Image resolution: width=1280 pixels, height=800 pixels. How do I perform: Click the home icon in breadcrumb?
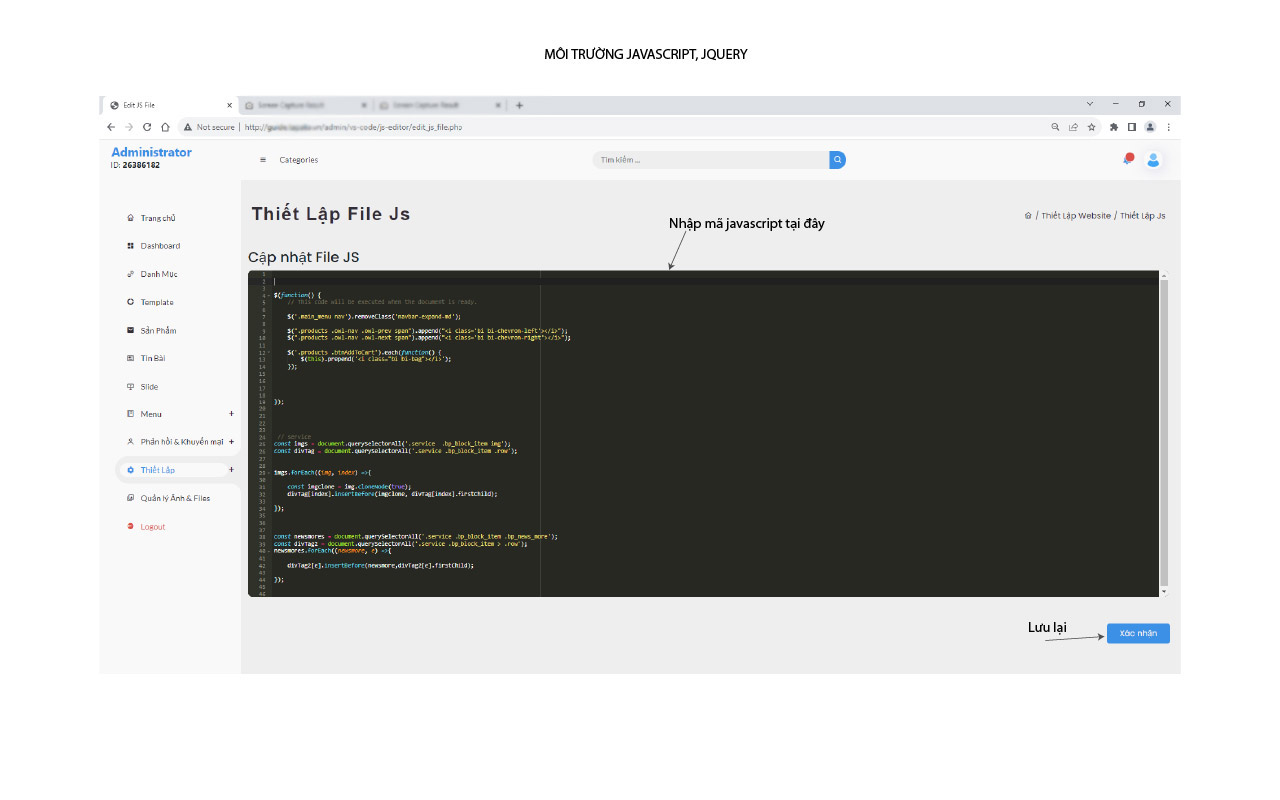pyautogui.click(x=1028, y=216)
